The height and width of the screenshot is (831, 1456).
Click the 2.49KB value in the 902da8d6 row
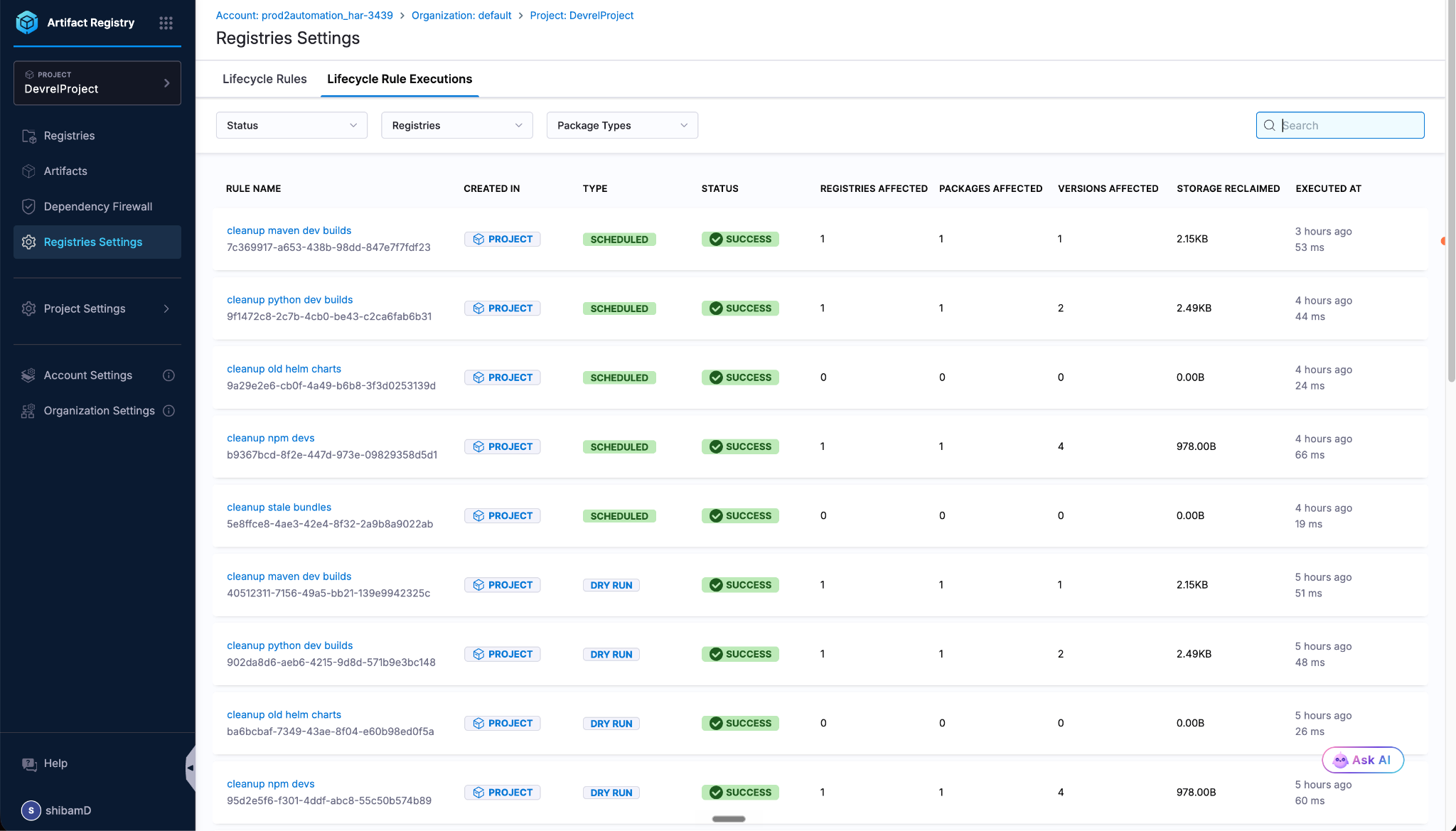pyautogui.click(x=1194, y=654)
